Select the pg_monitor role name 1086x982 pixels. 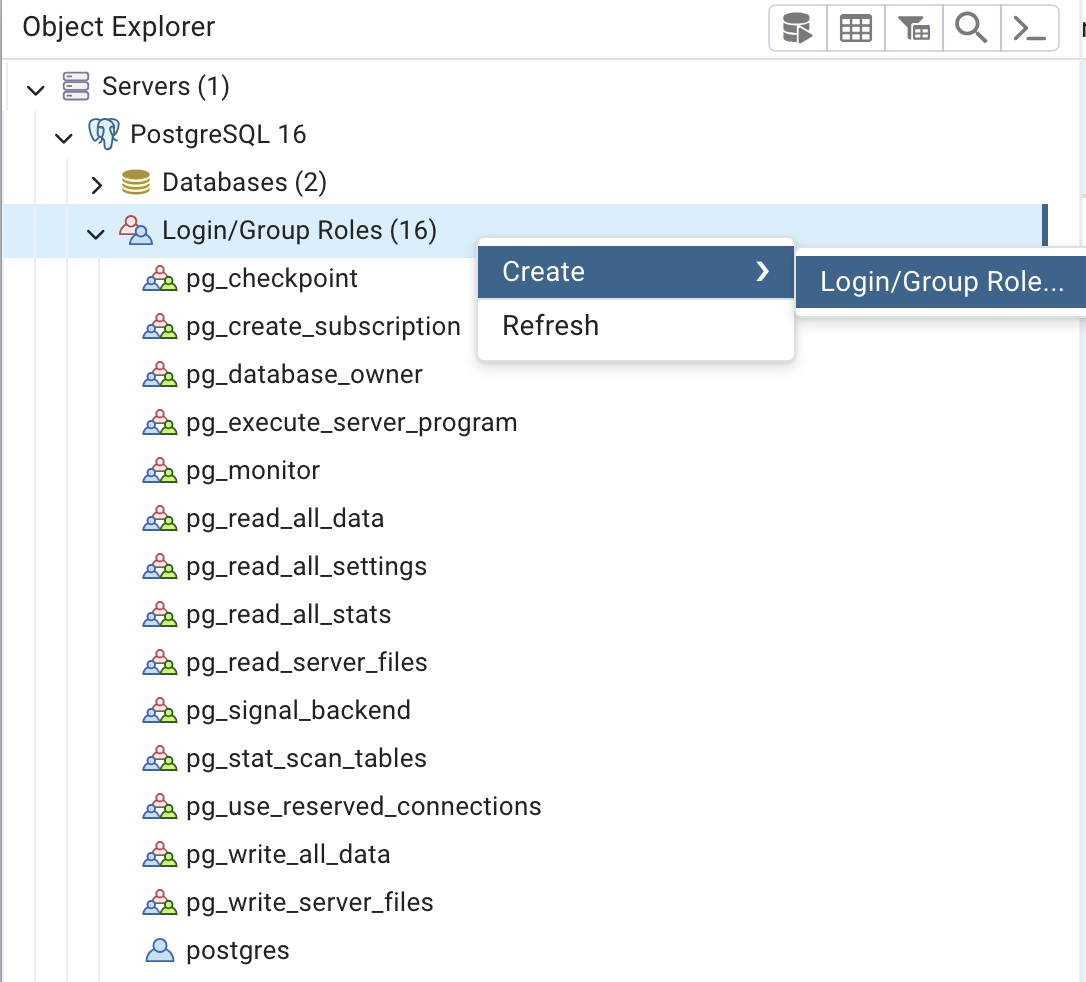[x=253, y=471]
